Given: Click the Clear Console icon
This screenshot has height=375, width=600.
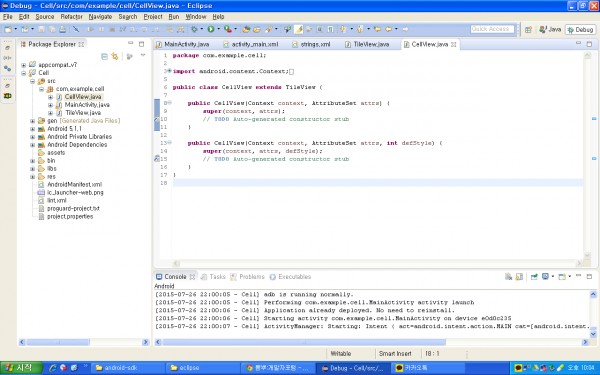Looking at the screenshot, I should tap(509, 277).
